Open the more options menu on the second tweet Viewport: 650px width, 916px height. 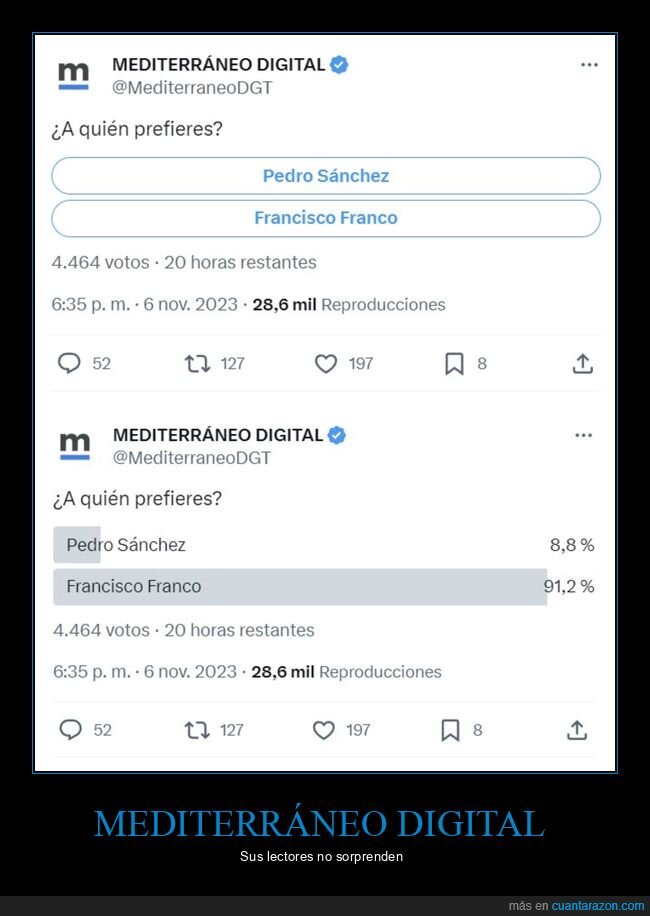tap(583, 434)
